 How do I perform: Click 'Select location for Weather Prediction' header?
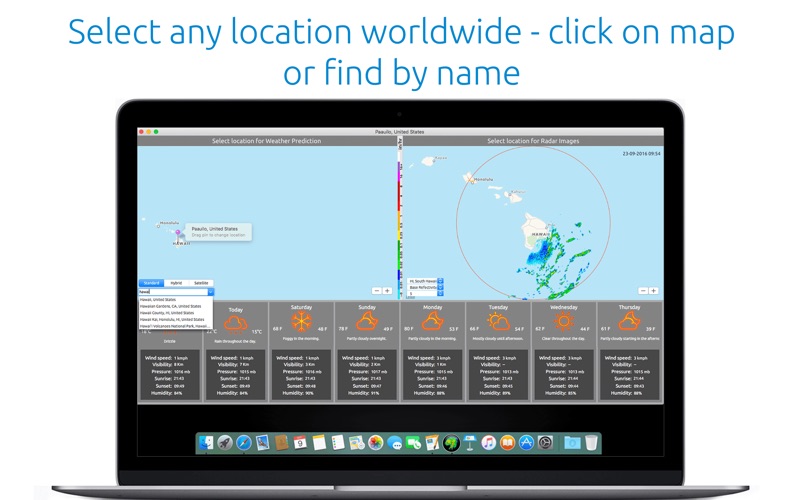tap(266, 141)
